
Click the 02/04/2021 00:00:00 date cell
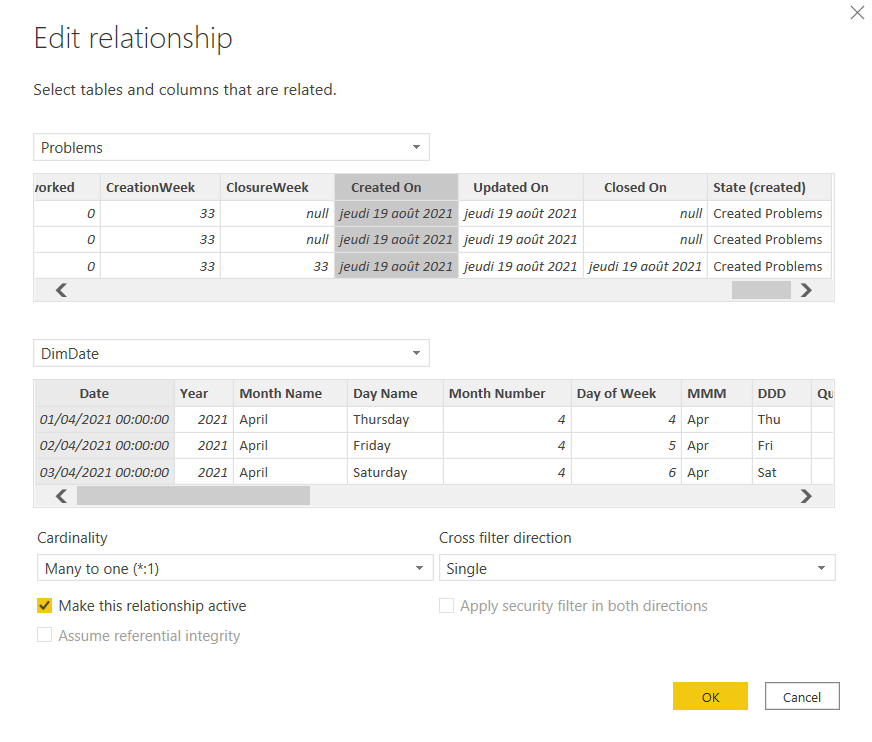(x=105, y=446)
